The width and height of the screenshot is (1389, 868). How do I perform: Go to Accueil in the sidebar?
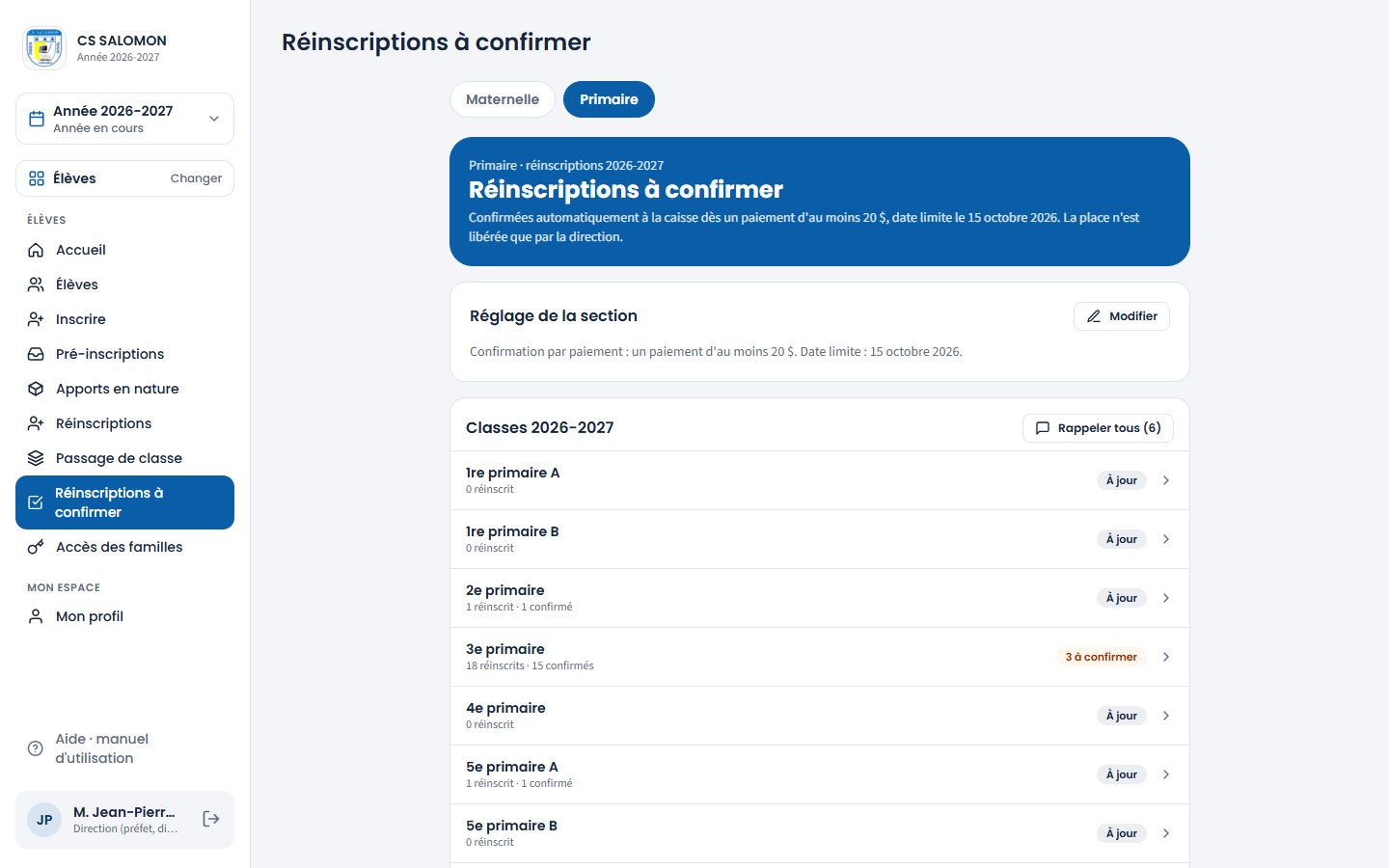coord(124,250)
